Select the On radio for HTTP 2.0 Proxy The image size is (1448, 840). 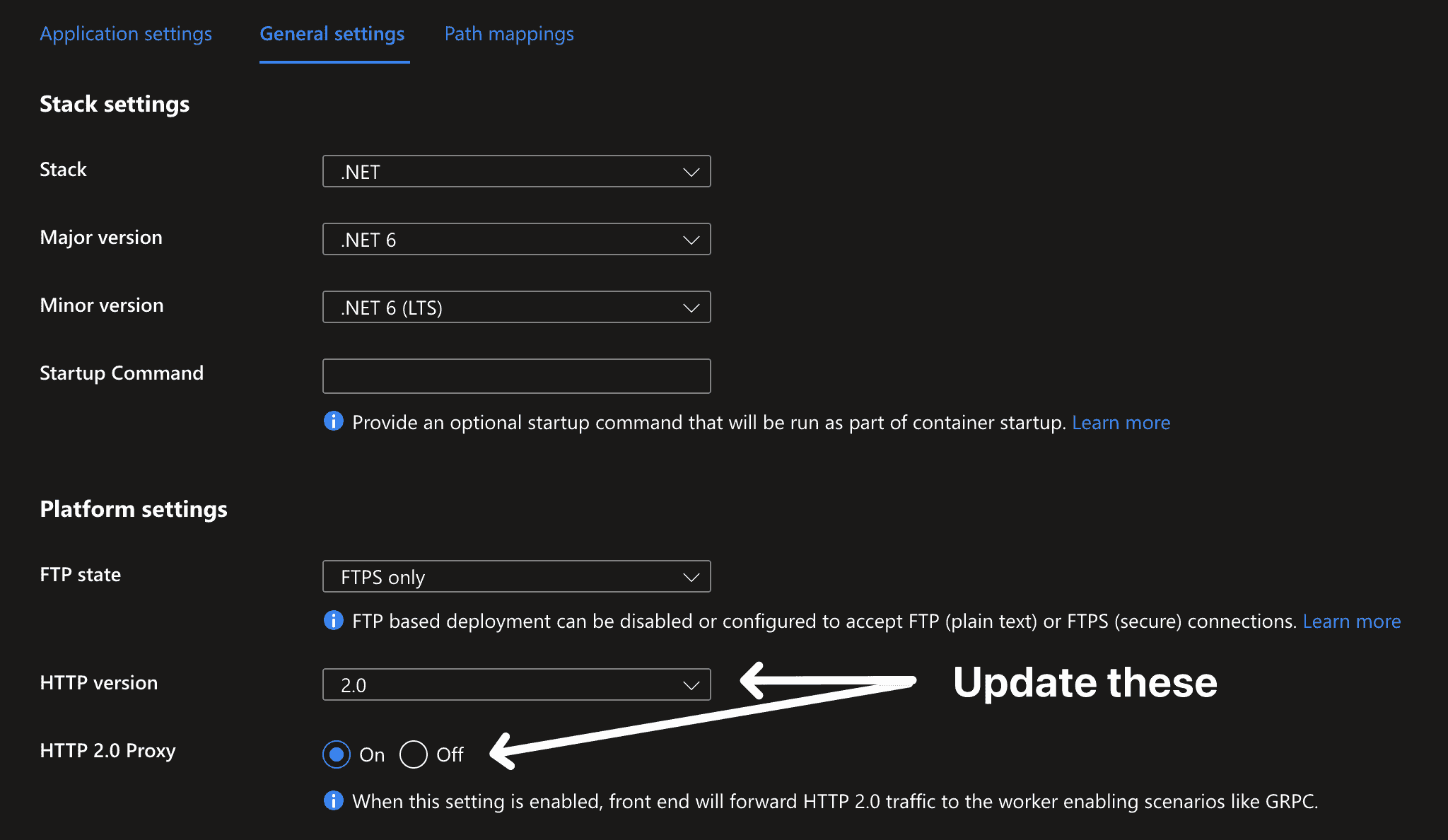coord(337,754)
